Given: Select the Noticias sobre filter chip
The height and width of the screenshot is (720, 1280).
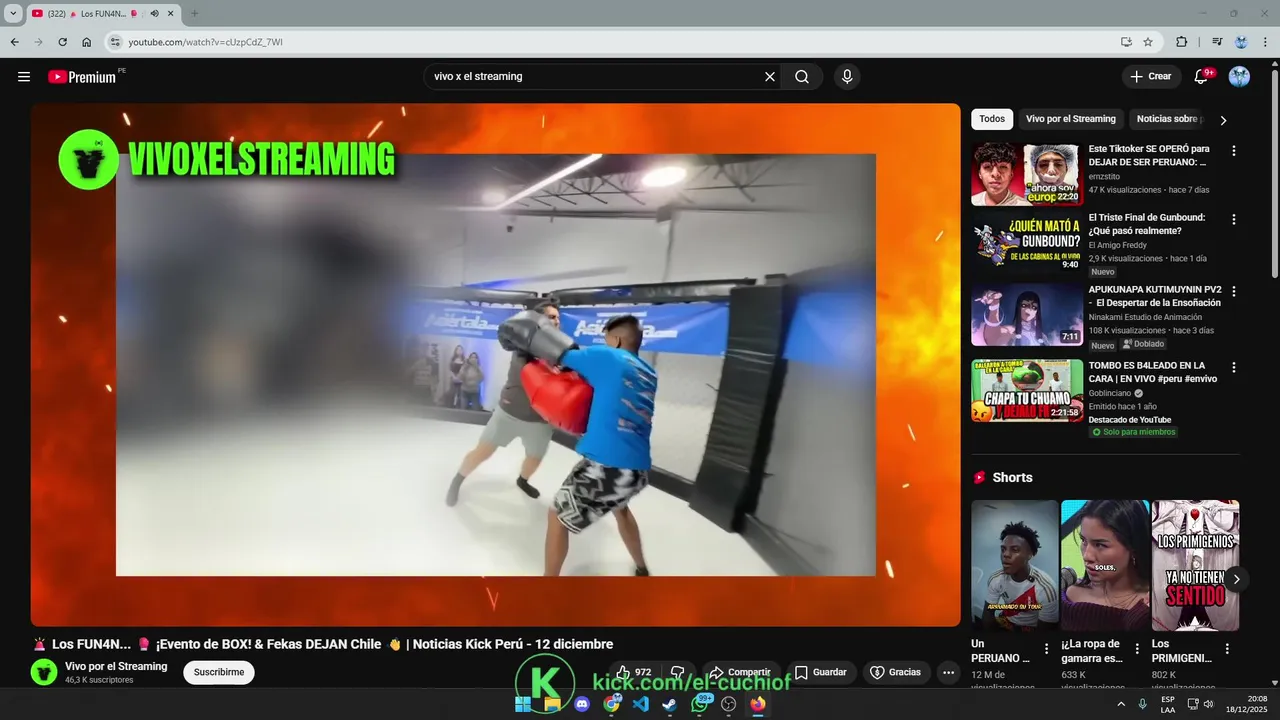Looking at the screenshot, I should 1168,119.
